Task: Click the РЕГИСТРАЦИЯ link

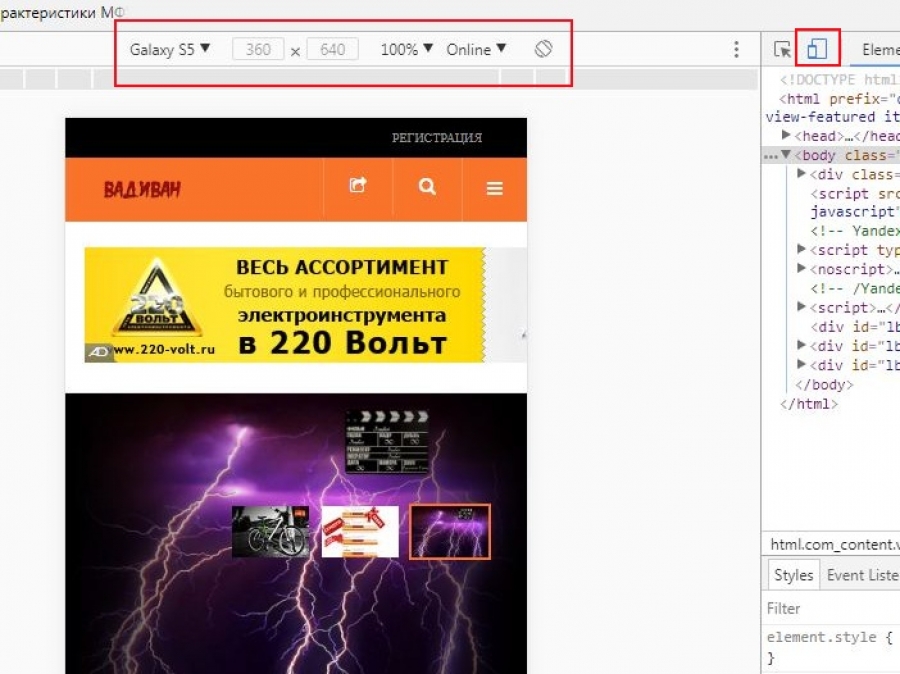Action: [436, 138]
